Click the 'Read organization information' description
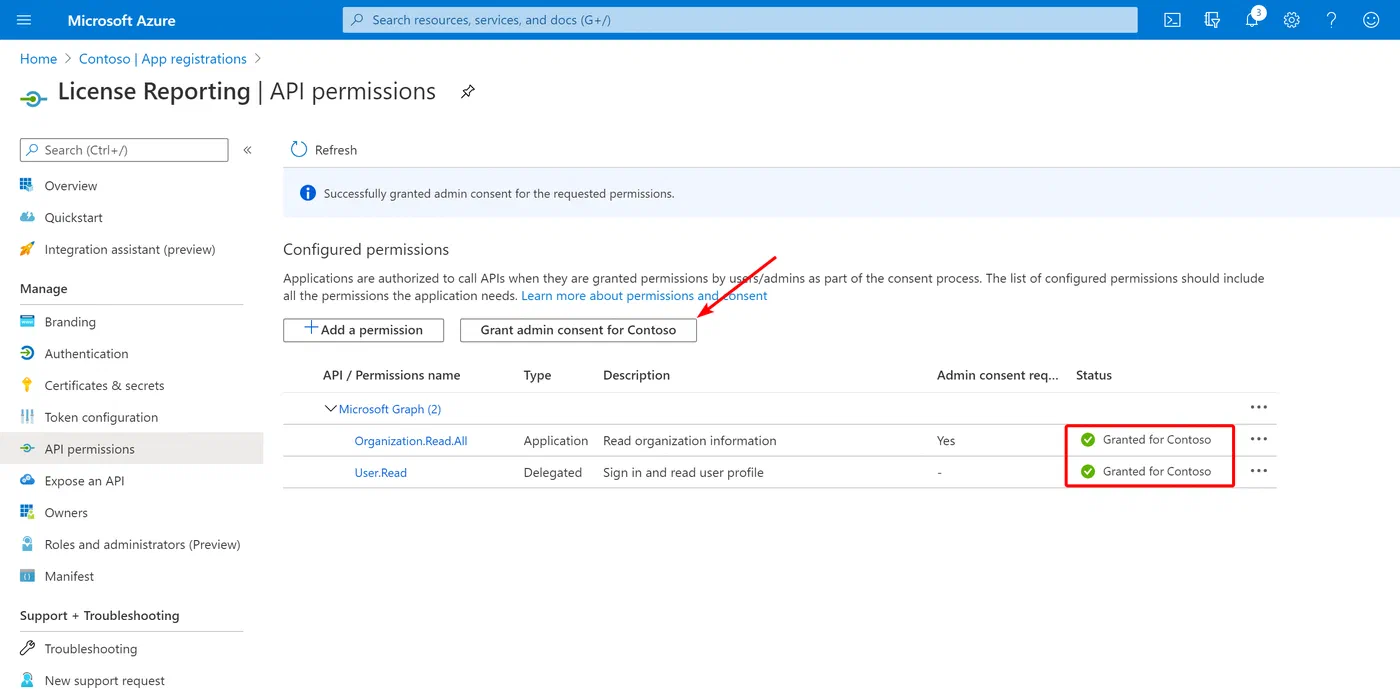 click(x=690, y=441)
